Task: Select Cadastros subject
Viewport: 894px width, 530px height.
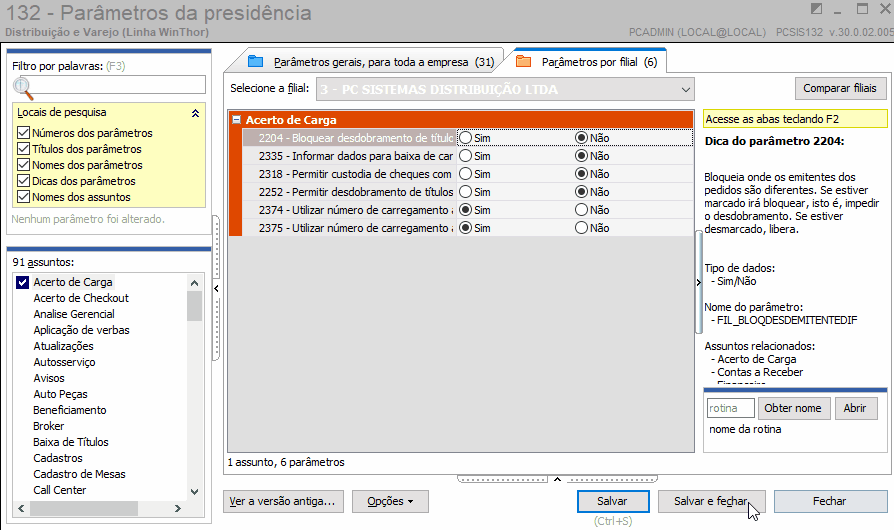Action: coord(58,458)
